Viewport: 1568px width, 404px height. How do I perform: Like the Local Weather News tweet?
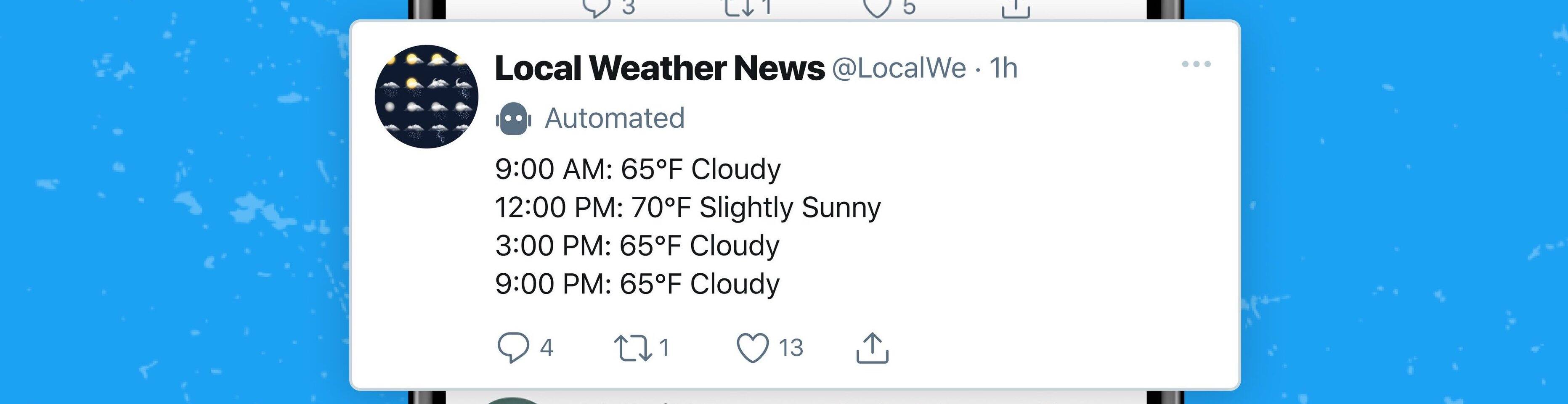pos(752,348)
